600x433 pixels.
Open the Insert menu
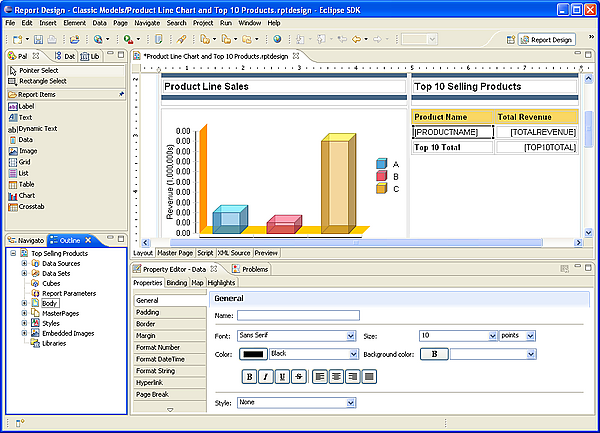click(x=48, y=23)
